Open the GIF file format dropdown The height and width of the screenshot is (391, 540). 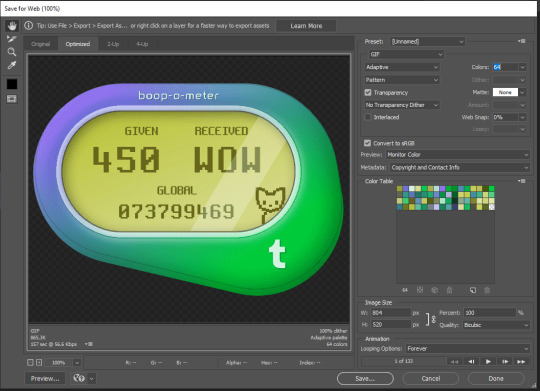406,54
